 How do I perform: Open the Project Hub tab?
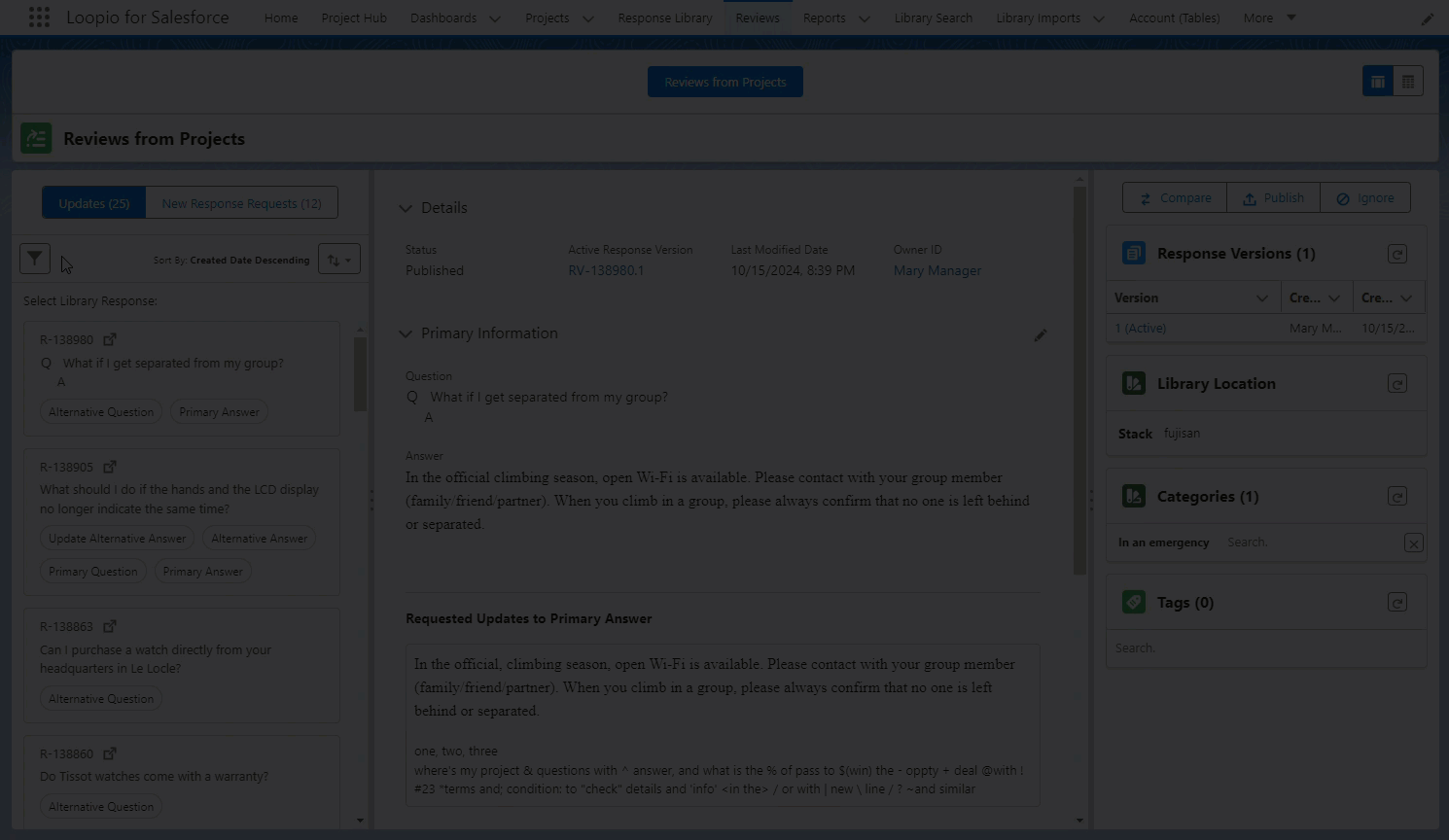(x=354, y=17)
